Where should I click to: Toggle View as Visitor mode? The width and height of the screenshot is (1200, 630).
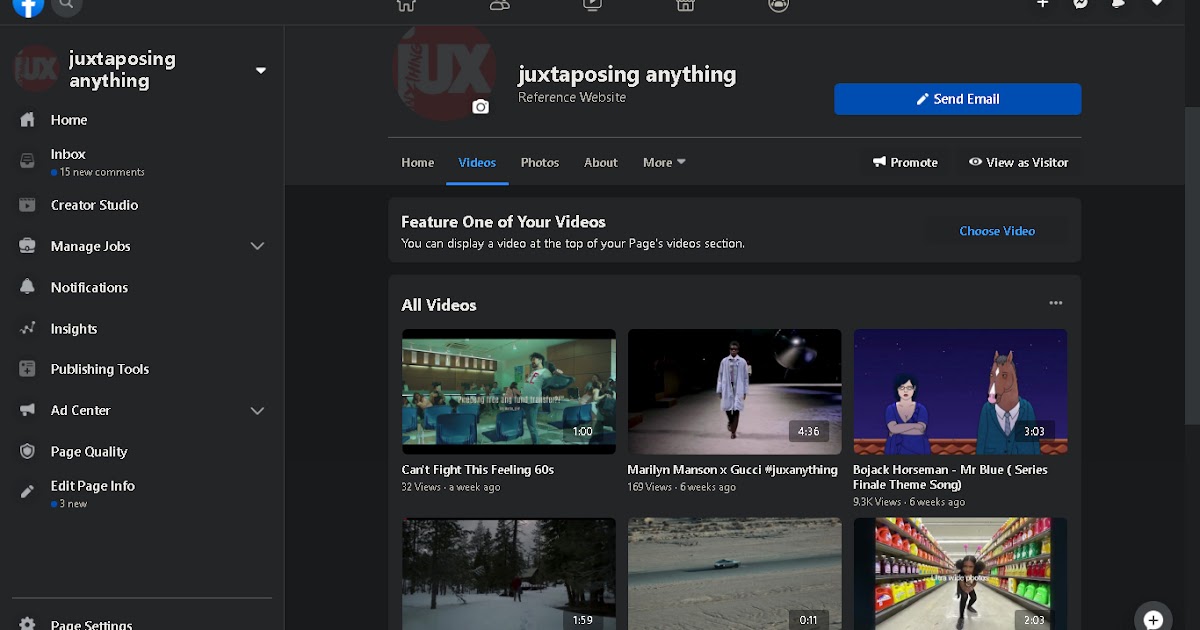click(1019, 162)
